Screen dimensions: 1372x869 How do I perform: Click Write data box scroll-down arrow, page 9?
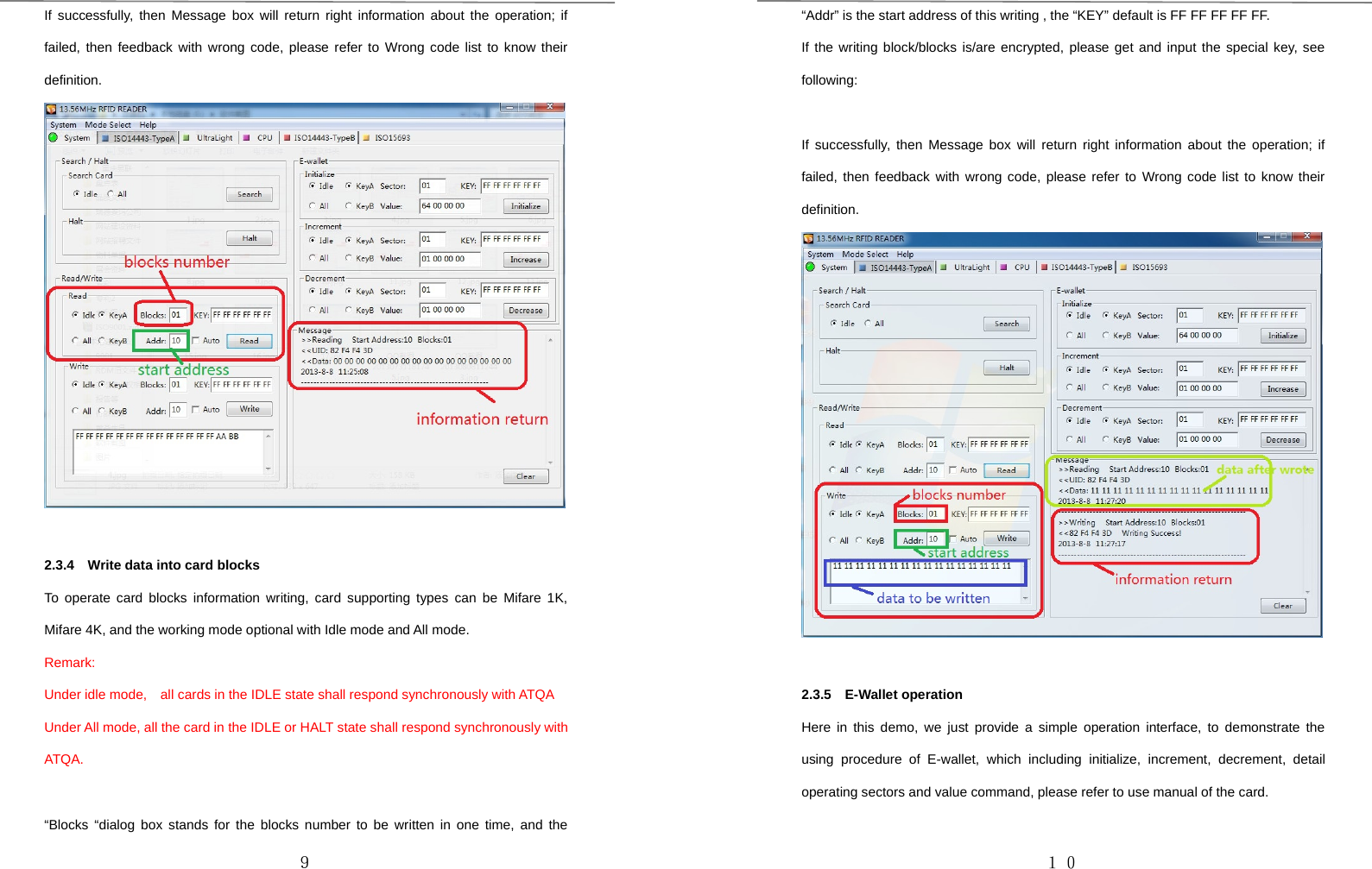269,469
